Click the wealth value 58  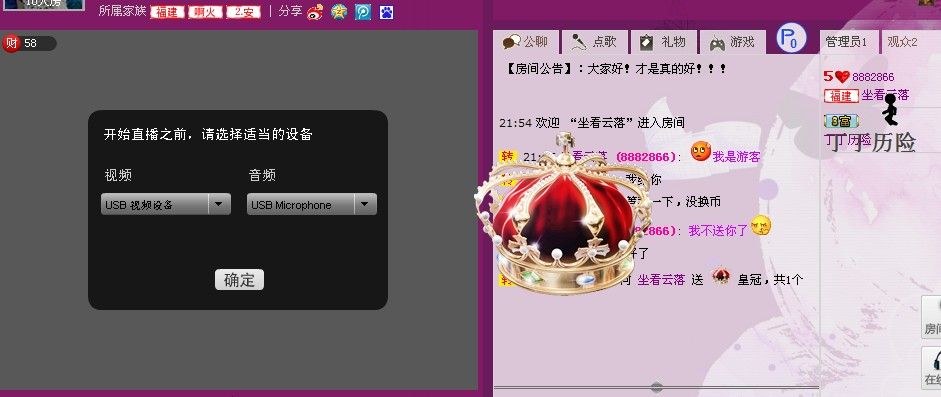pyautogui.click(x=30, y=44)
